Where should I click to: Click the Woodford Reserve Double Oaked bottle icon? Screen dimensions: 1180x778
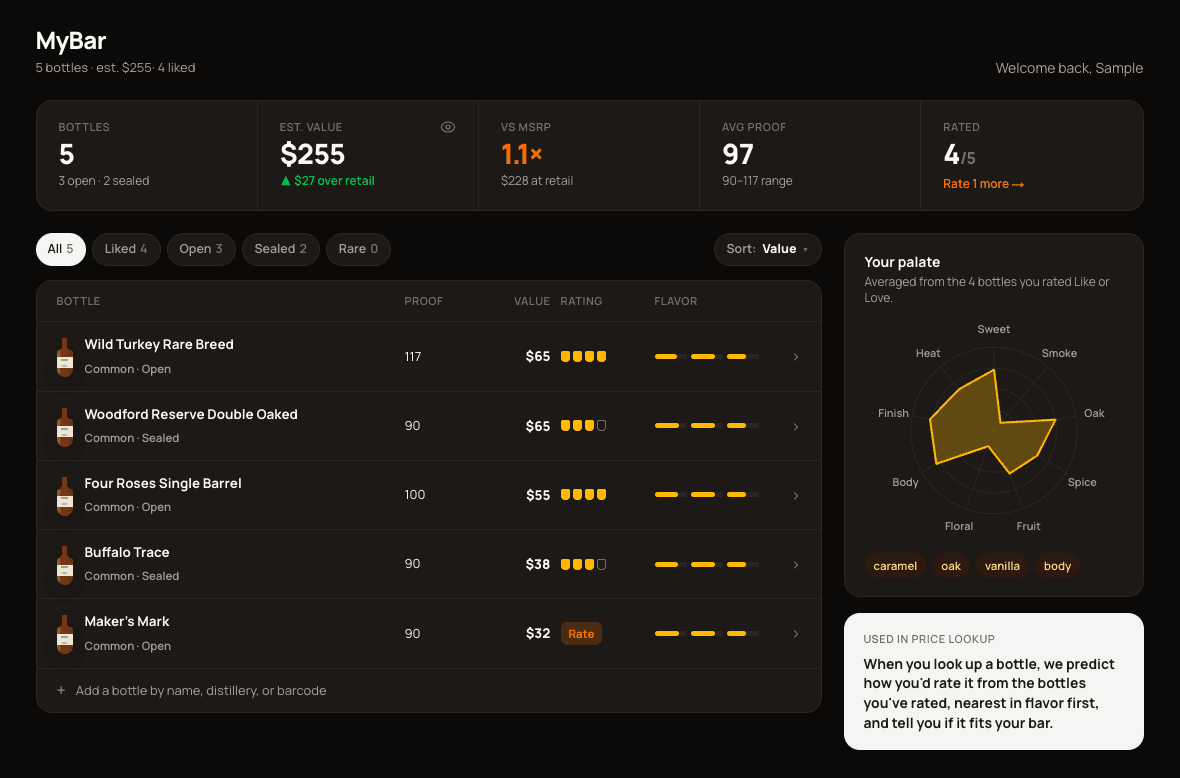65,427
